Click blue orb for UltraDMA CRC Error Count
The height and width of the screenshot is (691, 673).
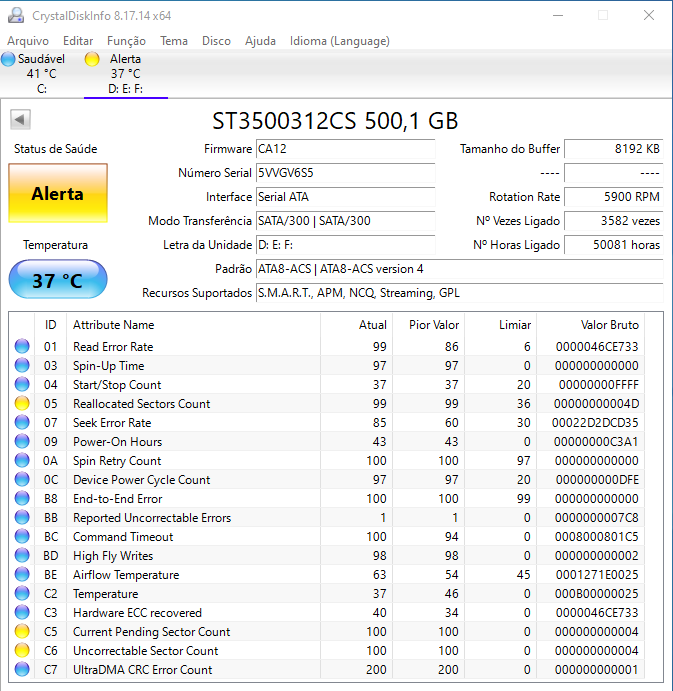coord(22,669)
